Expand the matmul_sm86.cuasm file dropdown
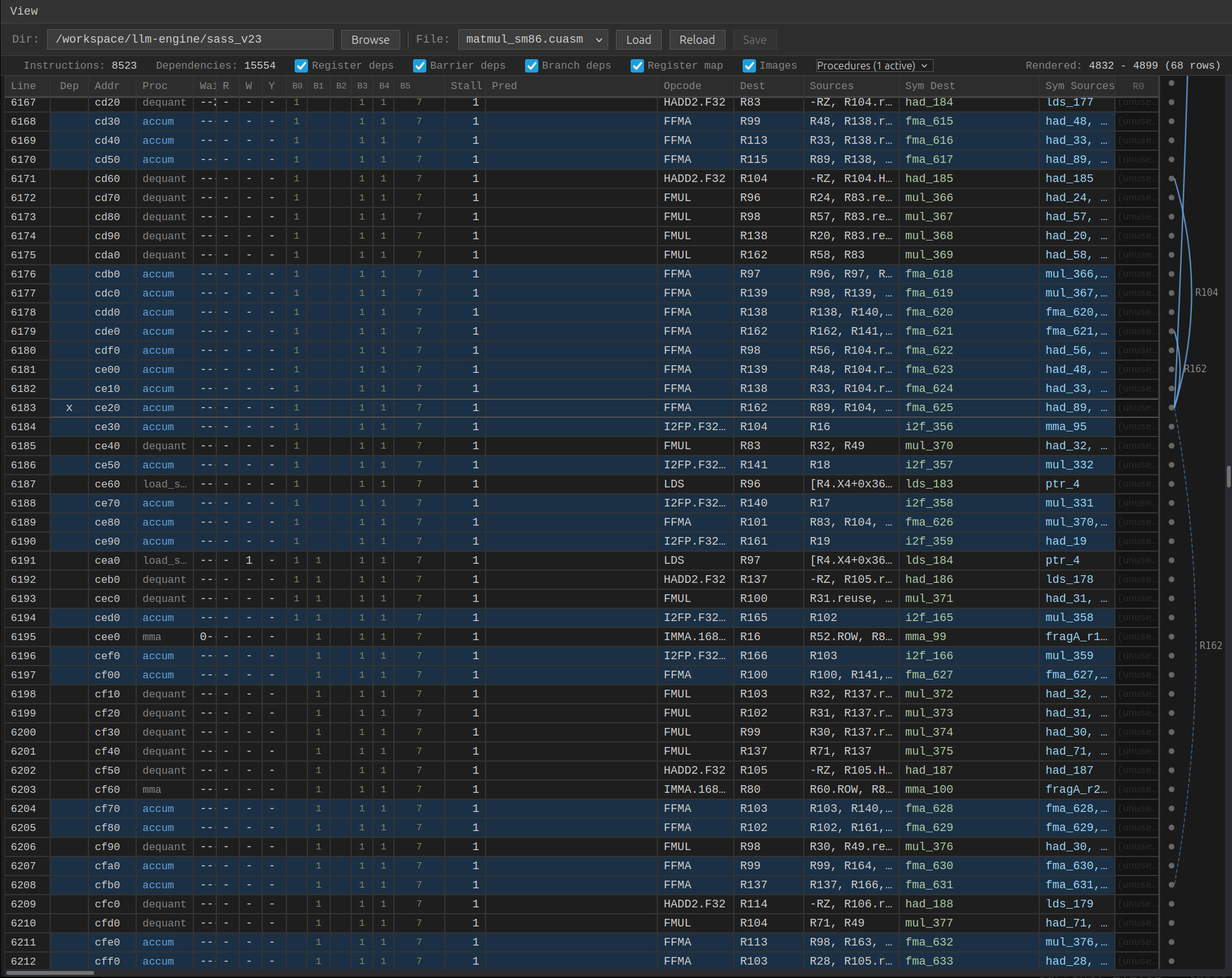This screenshot has height=978, width=1232. 533,39
